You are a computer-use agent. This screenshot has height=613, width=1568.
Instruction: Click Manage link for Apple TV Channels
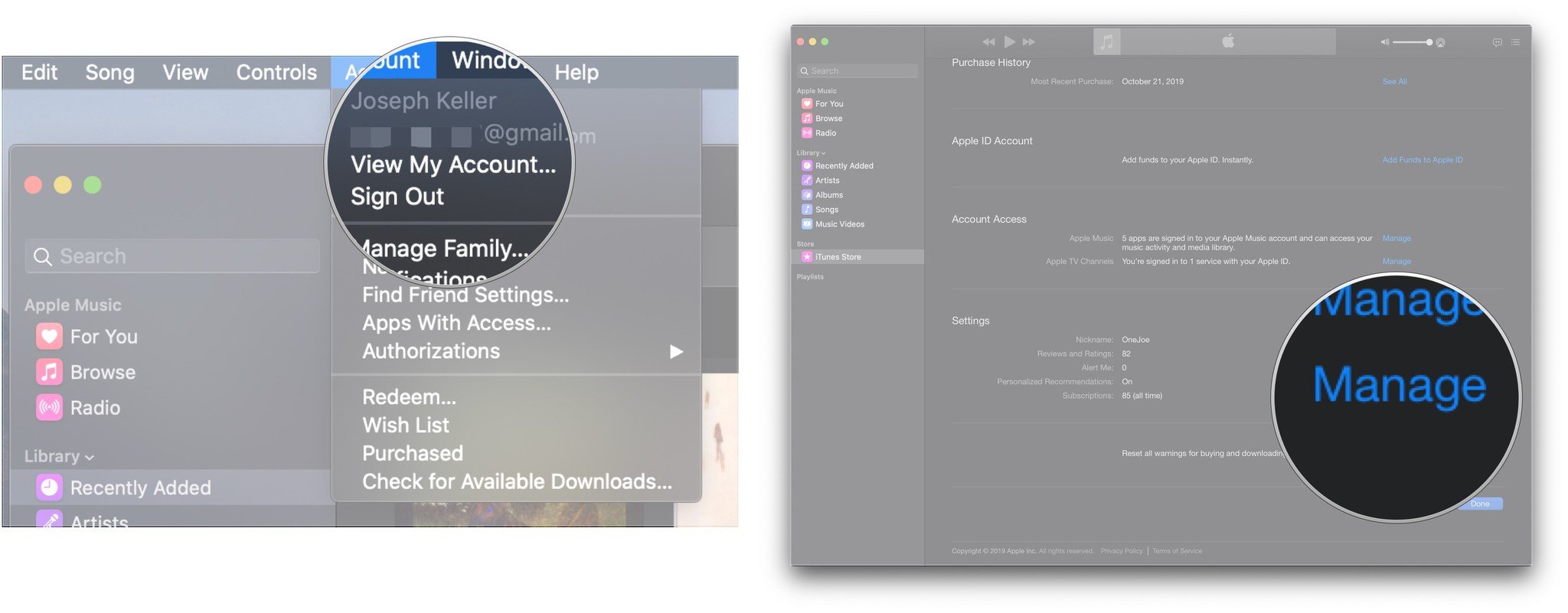point(1396,262)
